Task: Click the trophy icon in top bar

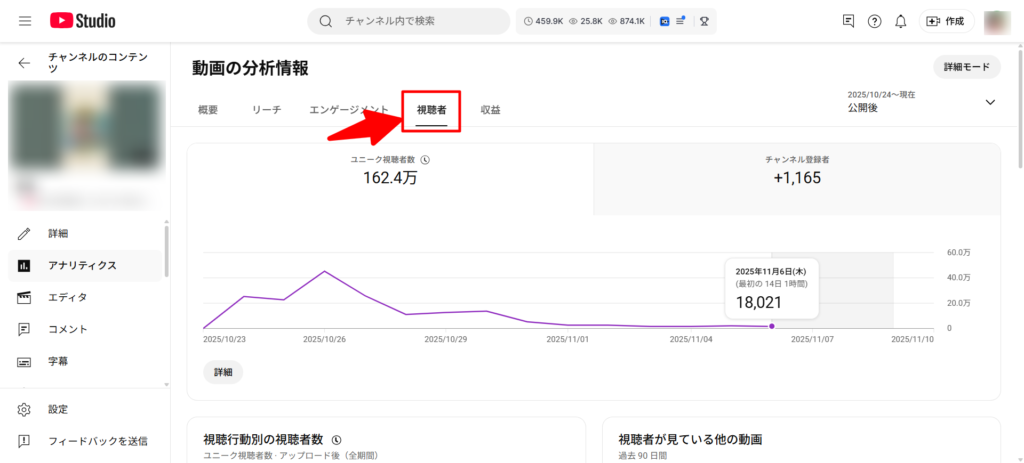Action: pos(704,21)
